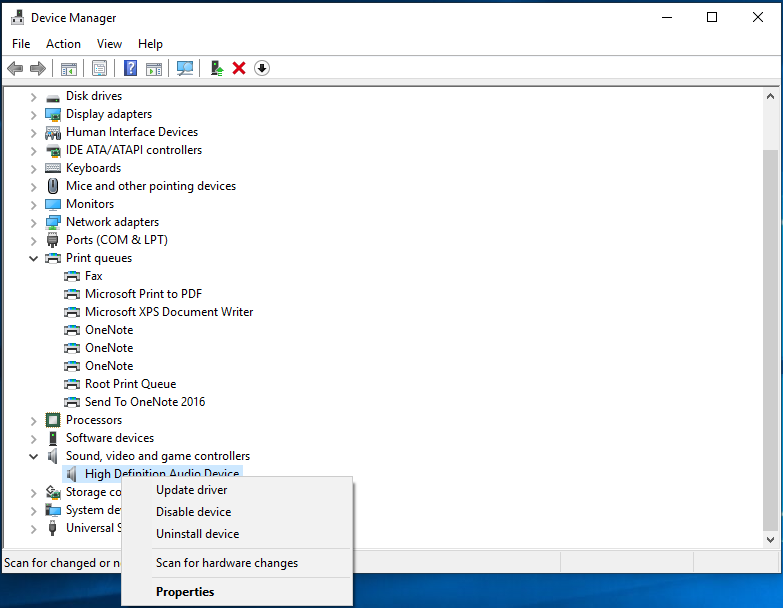Expand the Storage controllers node
783x608 pixels.
[x=33, y=493]
